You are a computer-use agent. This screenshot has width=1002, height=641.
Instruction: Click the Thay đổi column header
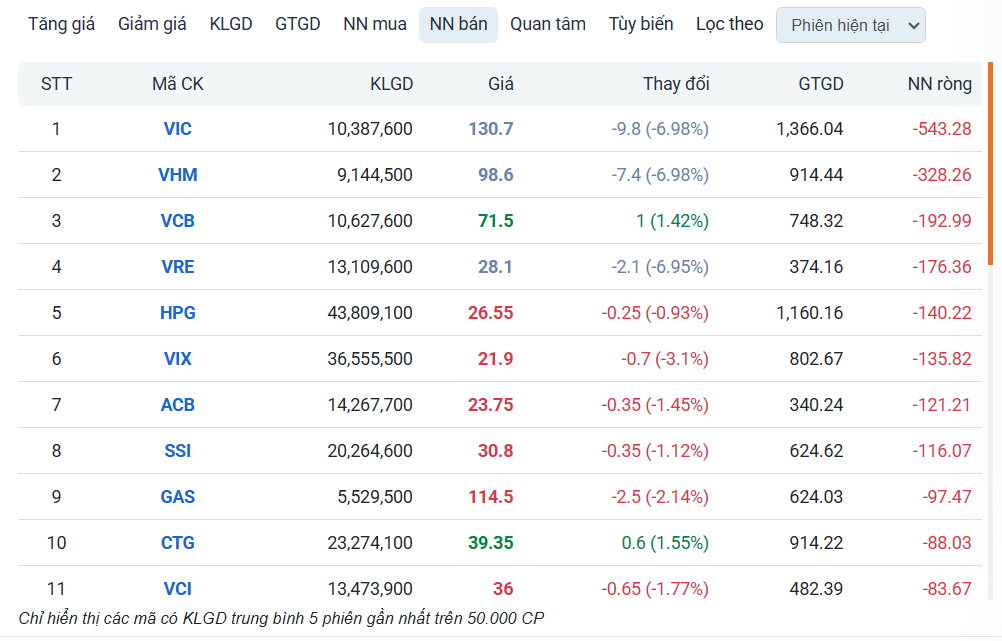tap(676, 84)
